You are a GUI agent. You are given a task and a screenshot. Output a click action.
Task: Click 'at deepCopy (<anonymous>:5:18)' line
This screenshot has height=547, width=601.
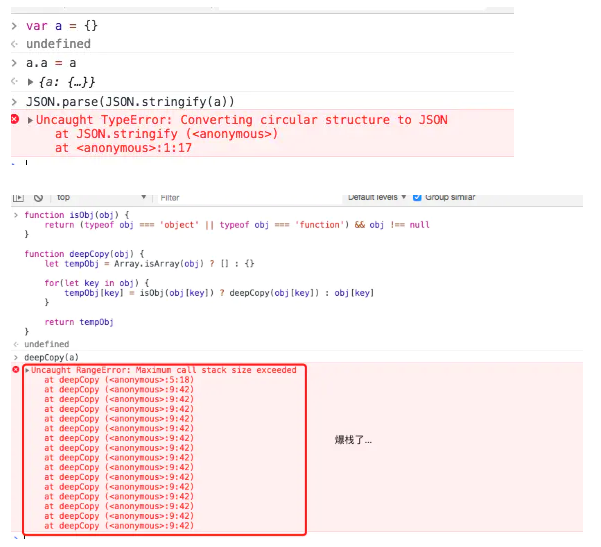point(119,380)
